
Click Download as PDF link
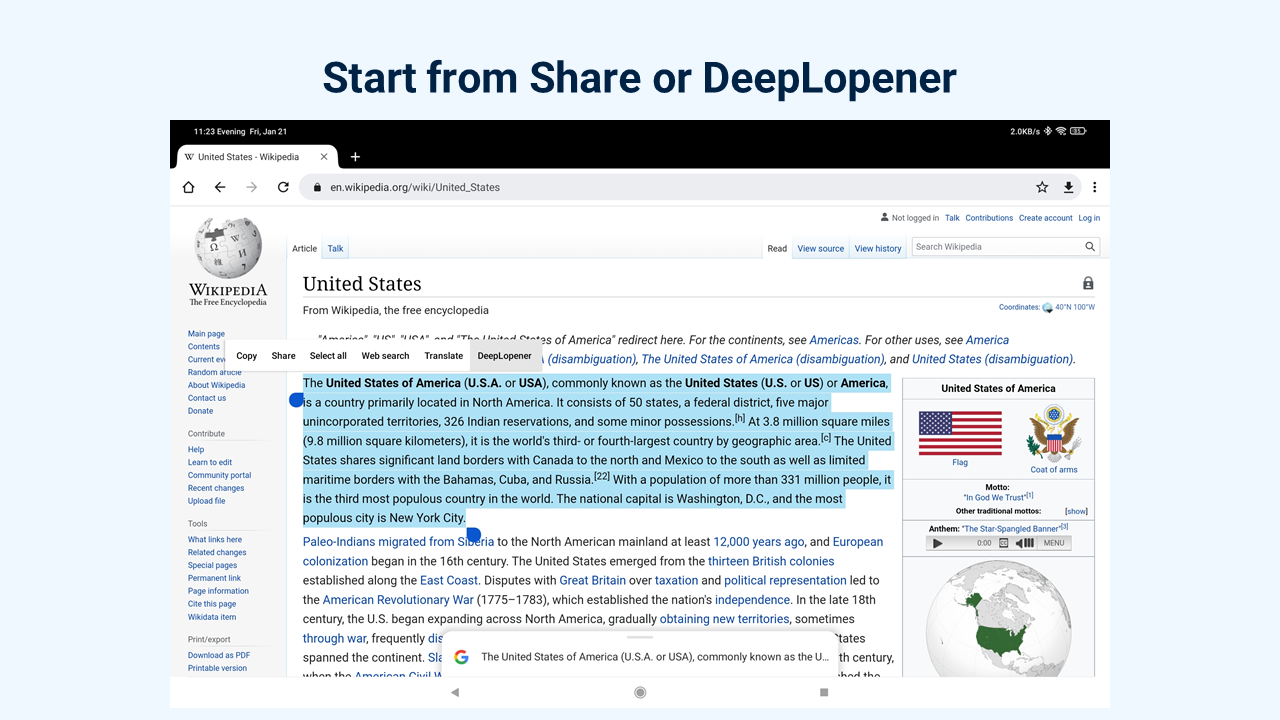tap(219, 656)
